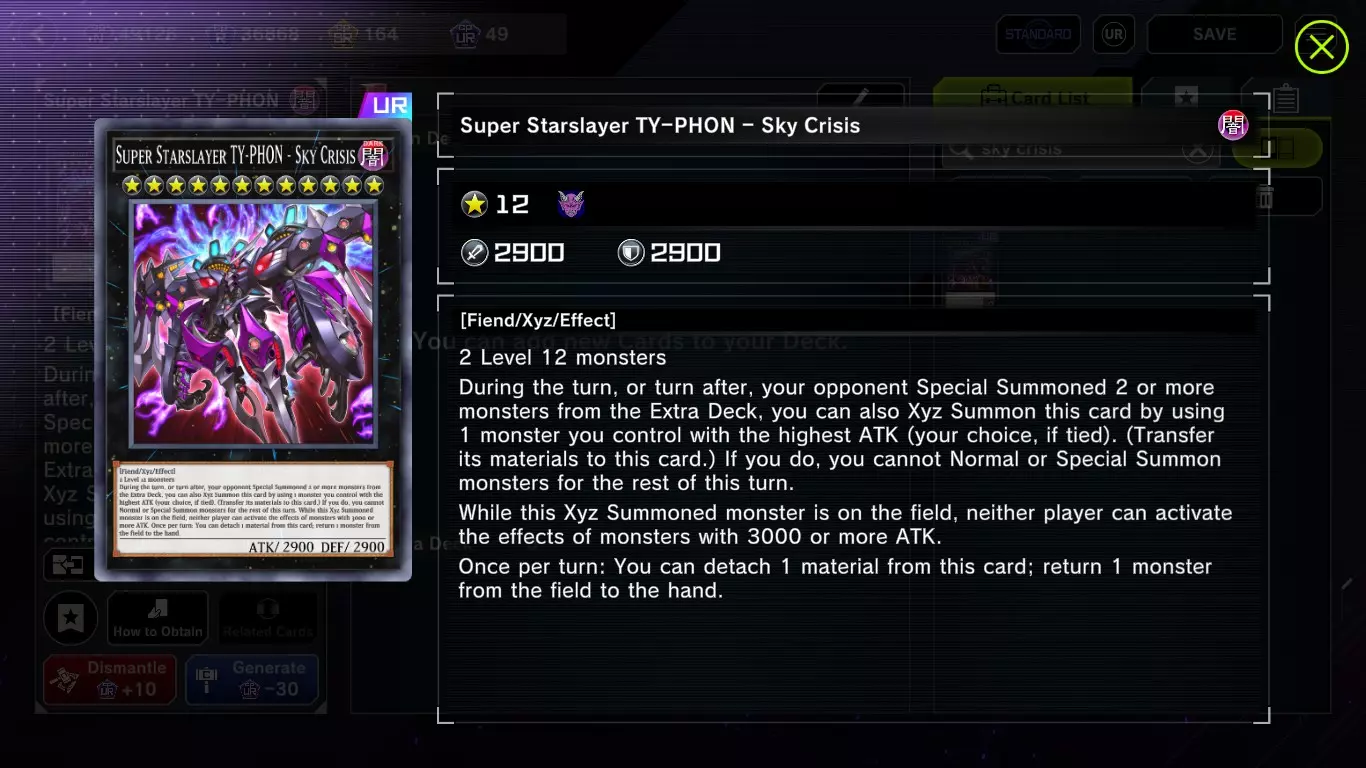Close the card detail overlay
The height and width of the screenshot is (768, 1366).
(1321, 47)
